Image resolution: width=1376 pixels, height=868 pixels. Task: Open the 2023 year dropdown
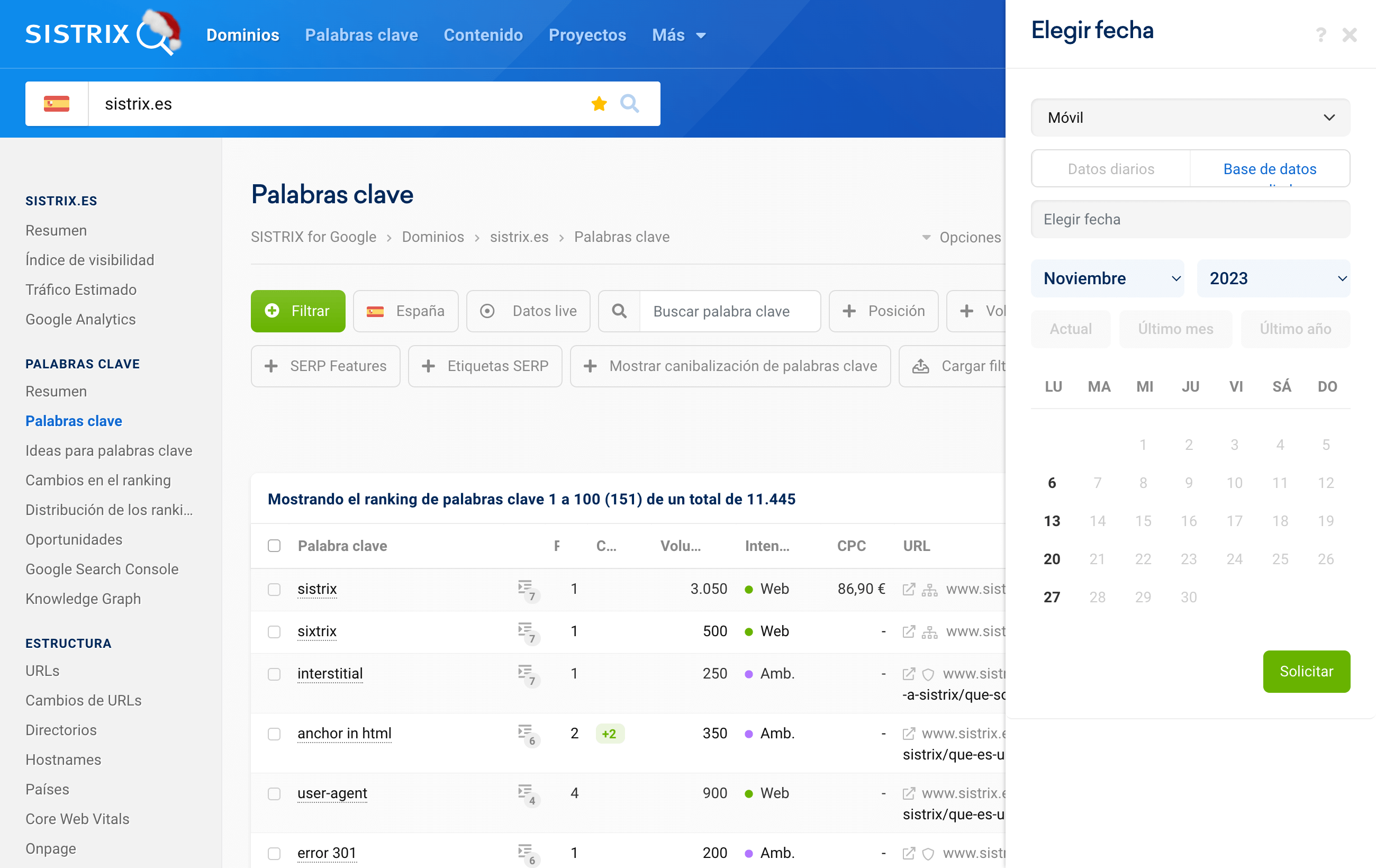click(1273, 278)
